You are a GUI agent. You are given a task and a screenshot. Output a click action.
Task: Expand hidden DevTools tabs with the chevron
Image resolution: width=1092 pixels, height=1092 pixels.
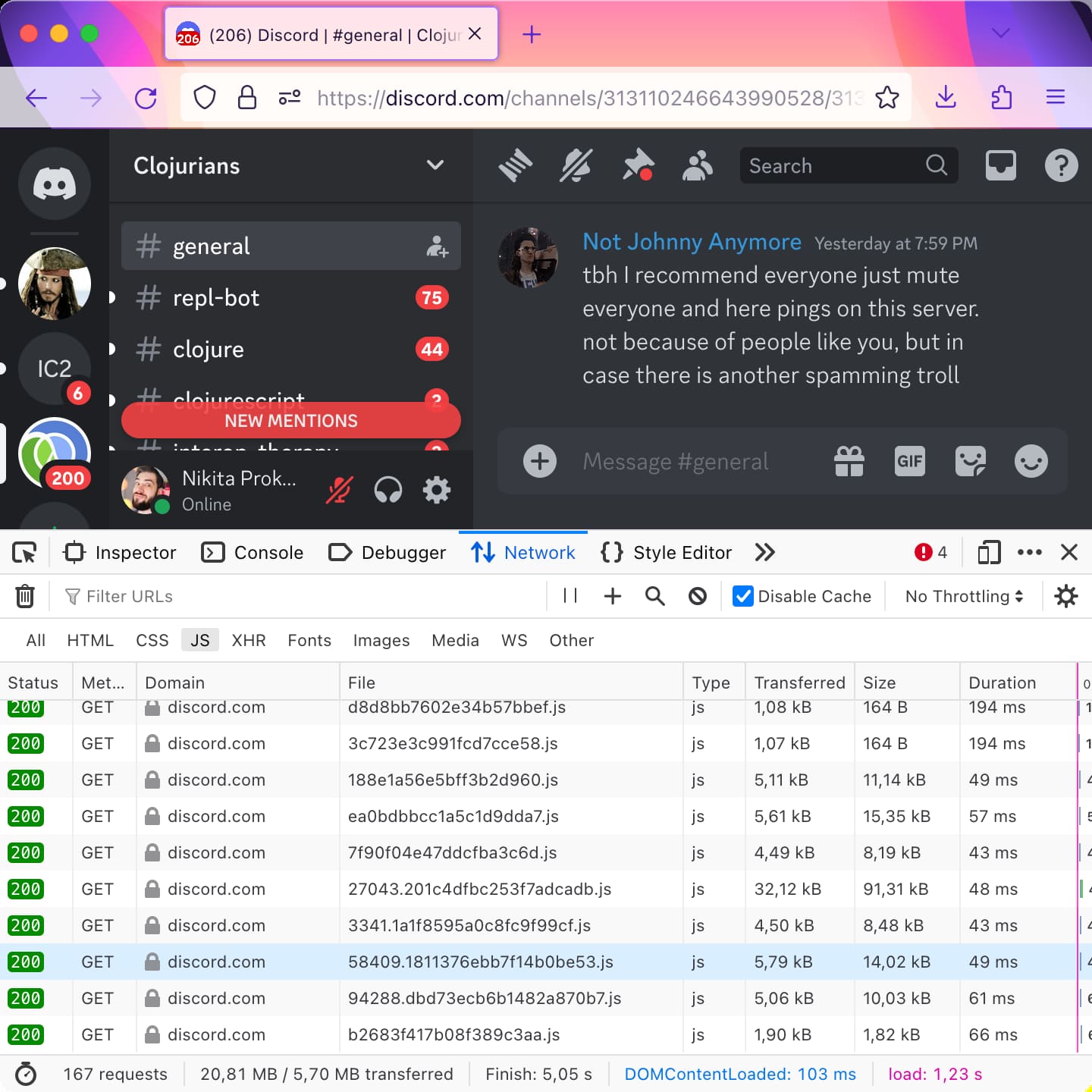[x=764, y=552]
